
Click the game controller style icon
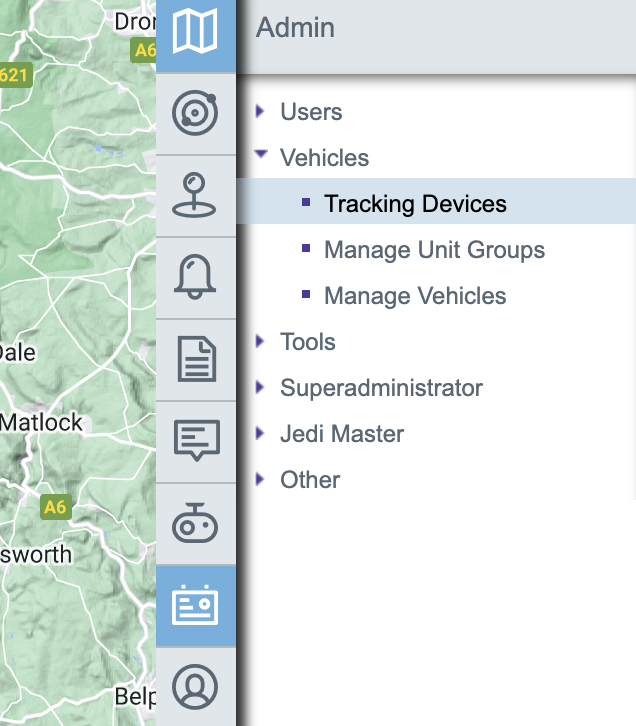(195, 523)
